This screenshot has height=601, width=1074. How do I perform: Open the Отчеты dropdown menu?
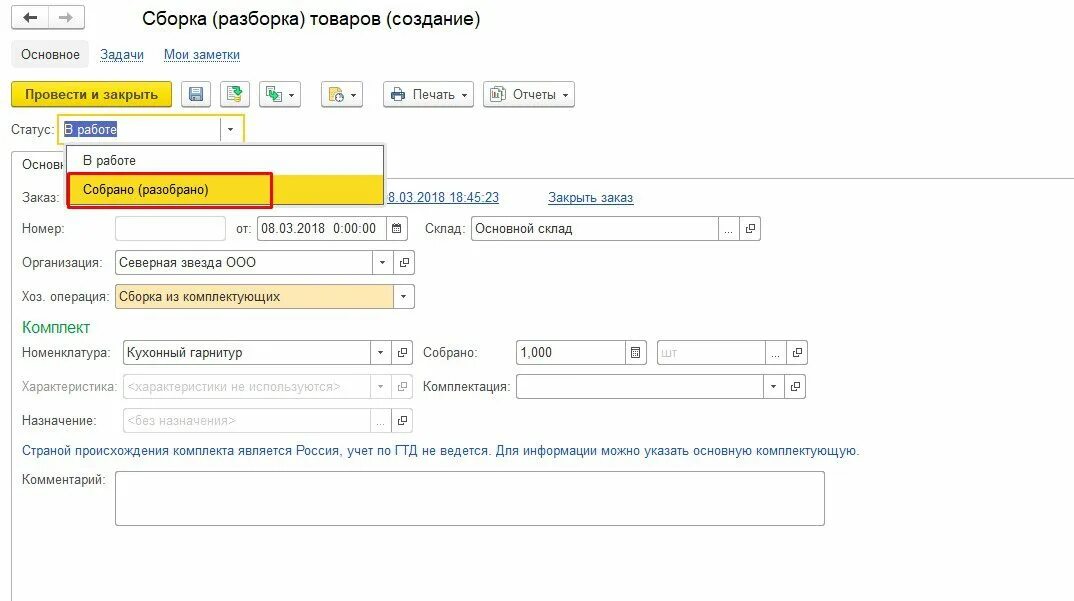tap(529, 95)
